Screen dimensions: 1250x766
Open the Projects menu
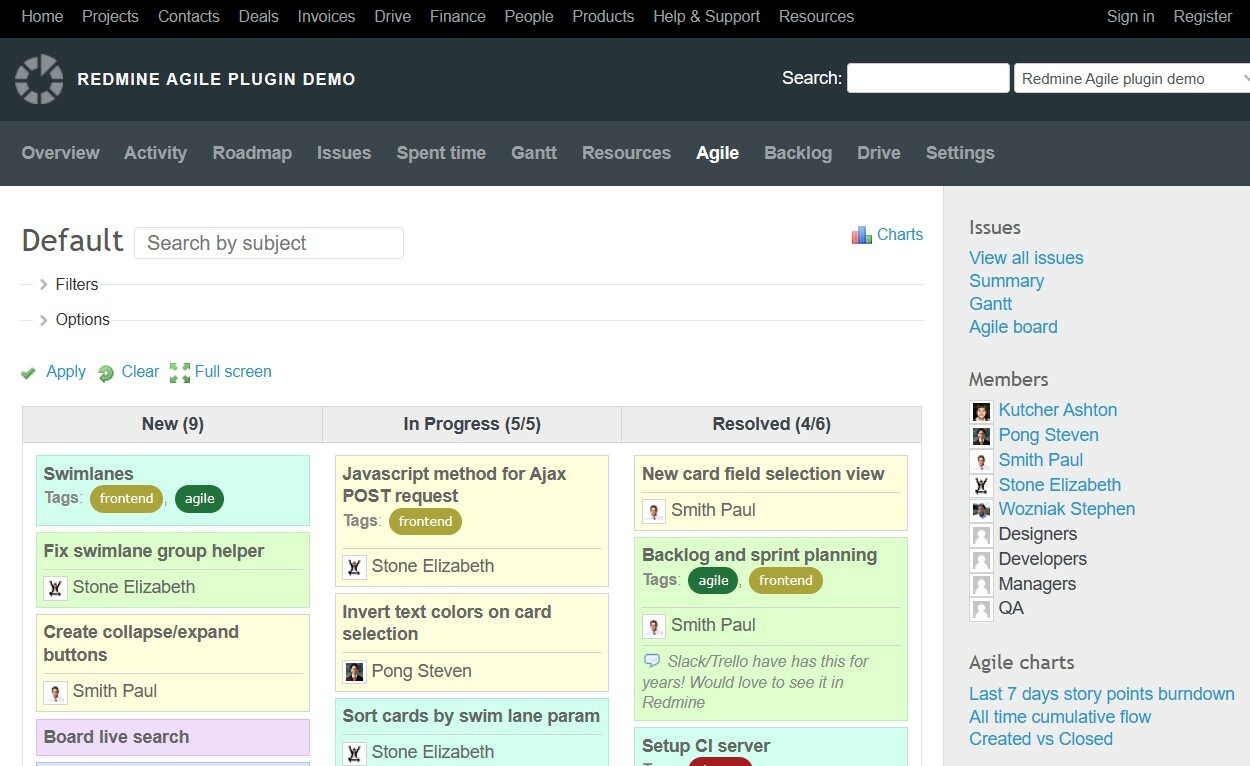pyautogui.click(x=110, y=17)
